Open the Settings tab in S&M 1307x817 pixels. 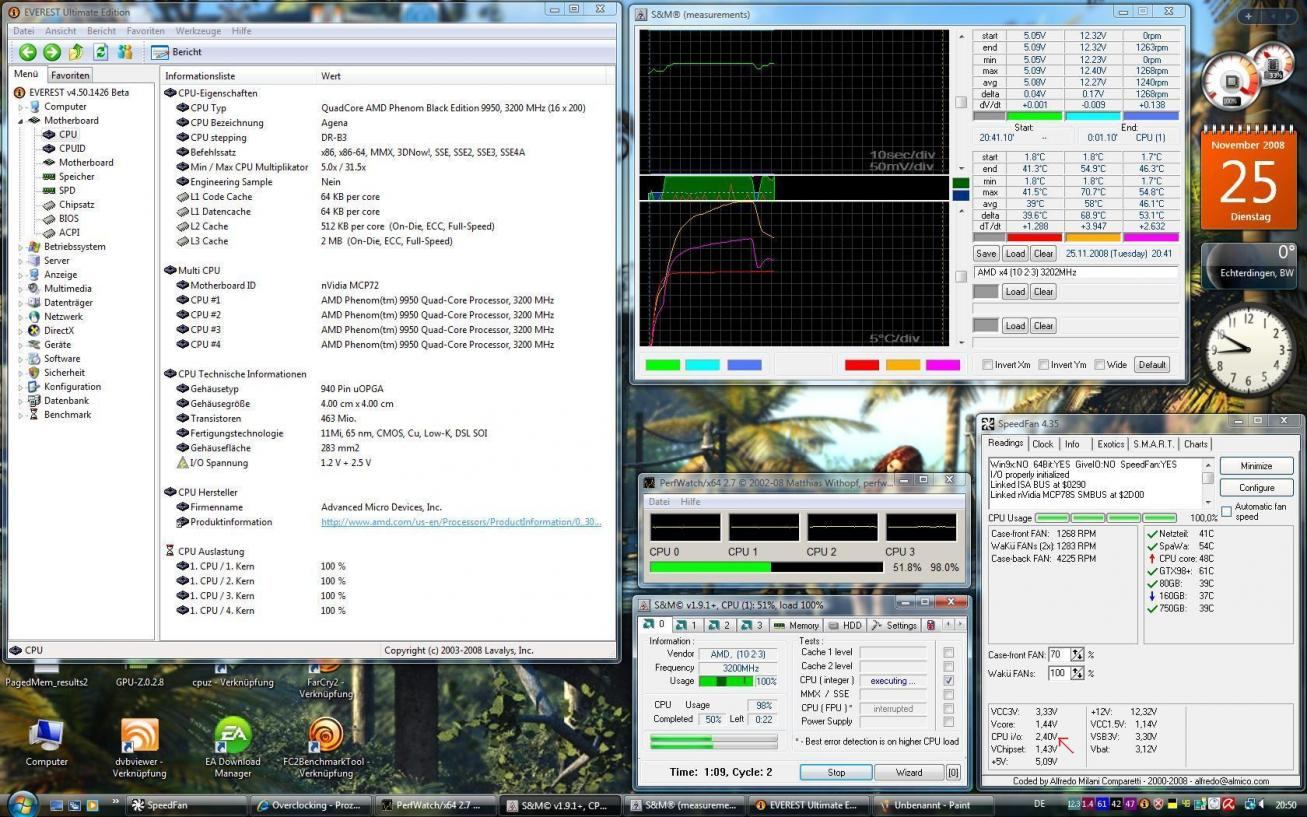click(893, 625)
